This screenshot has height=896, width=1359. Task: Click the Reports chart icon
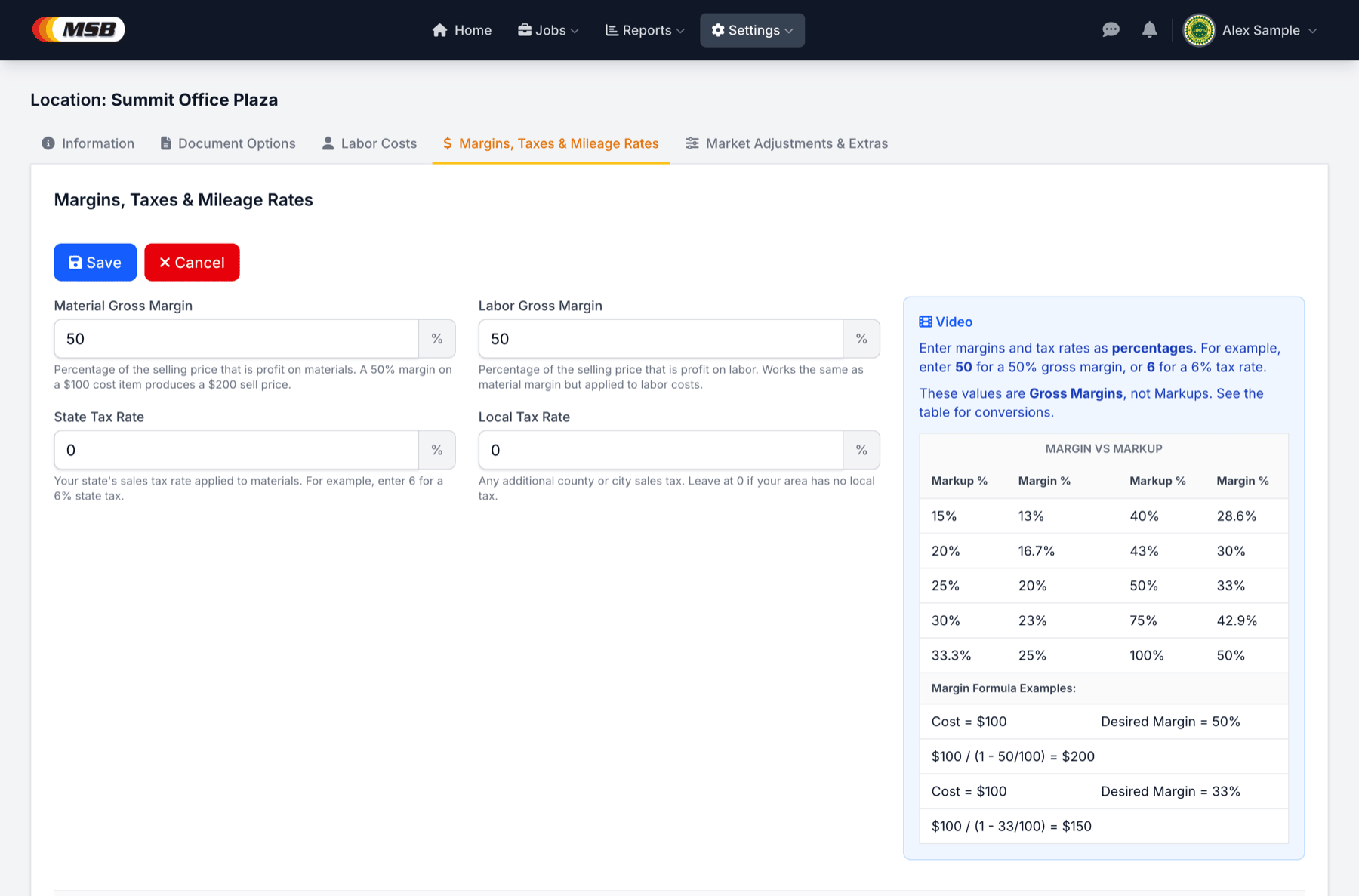[x=612, y=30]
